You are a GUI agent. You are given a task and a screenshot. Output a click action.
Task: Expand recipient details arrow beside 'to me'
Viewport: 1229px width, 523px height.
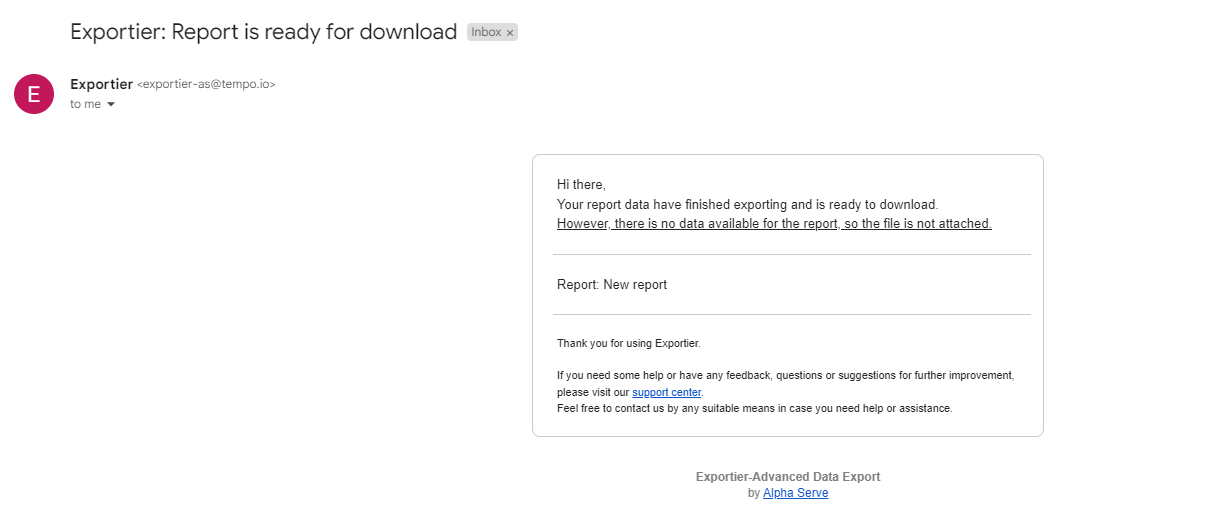pos(111,105)
